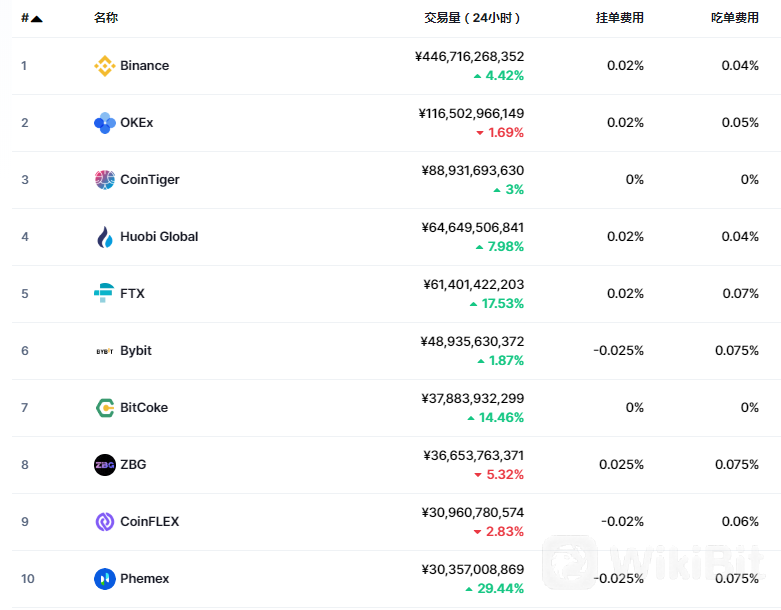The height and width of the screenshot is (610, 781).
Task: Click the OKEx blue logo icon
Action: 104,123
